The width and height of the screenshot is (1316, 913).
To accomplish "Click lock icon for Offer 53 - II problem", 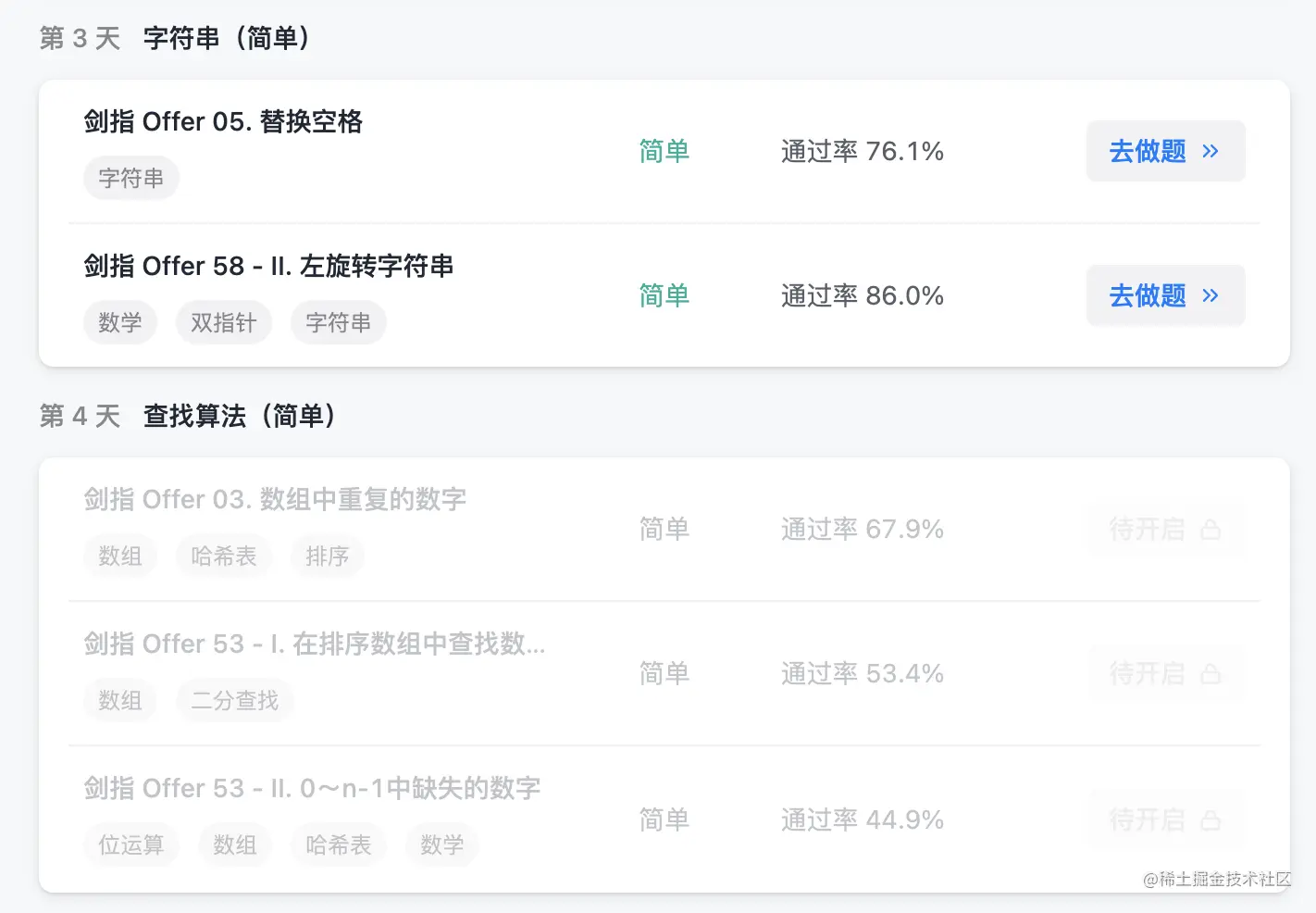I will pos(1210,820).
